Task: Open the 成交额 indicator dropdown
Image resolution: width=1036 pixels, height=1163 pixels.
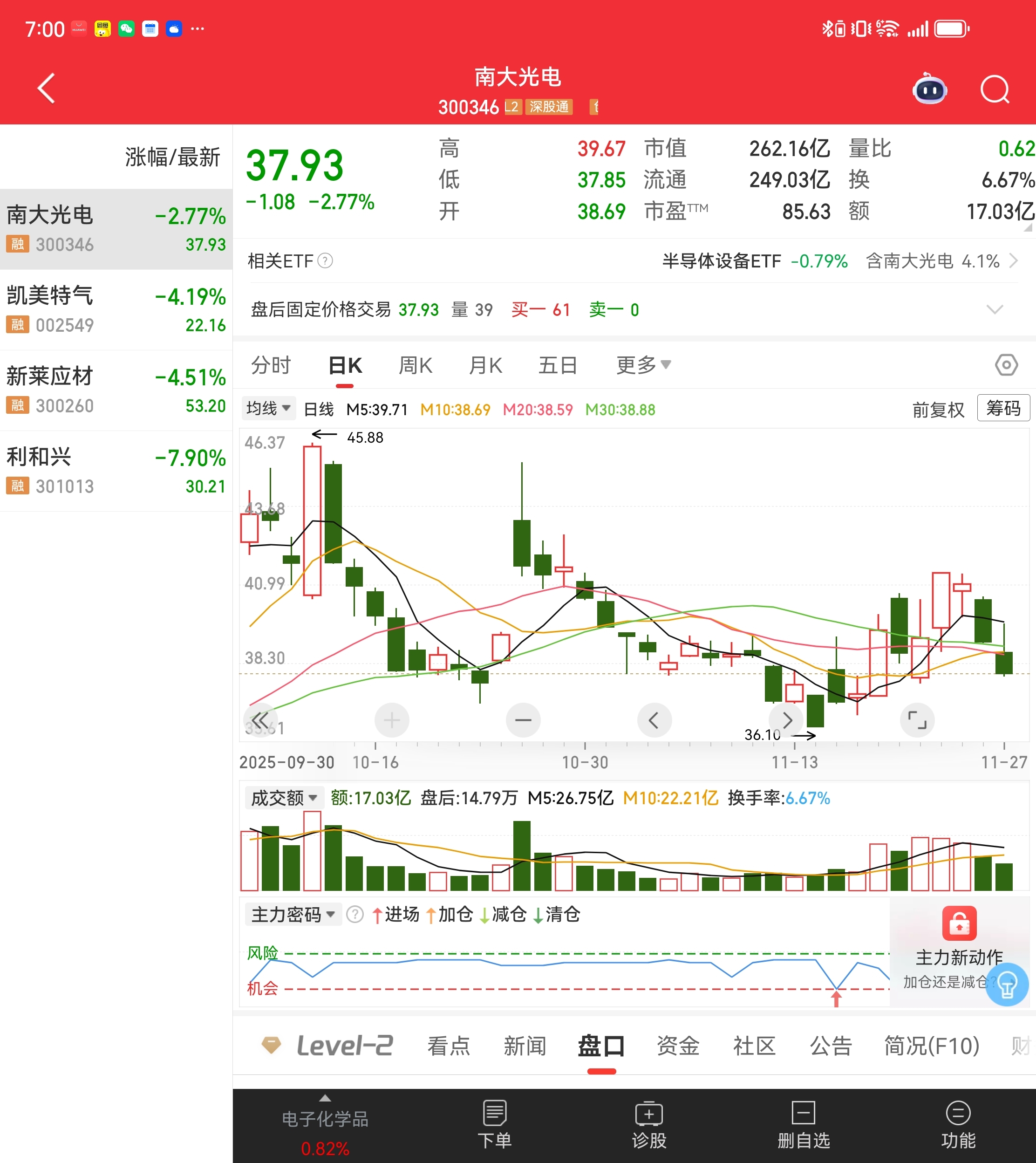Action: click(x=284, y=798)
